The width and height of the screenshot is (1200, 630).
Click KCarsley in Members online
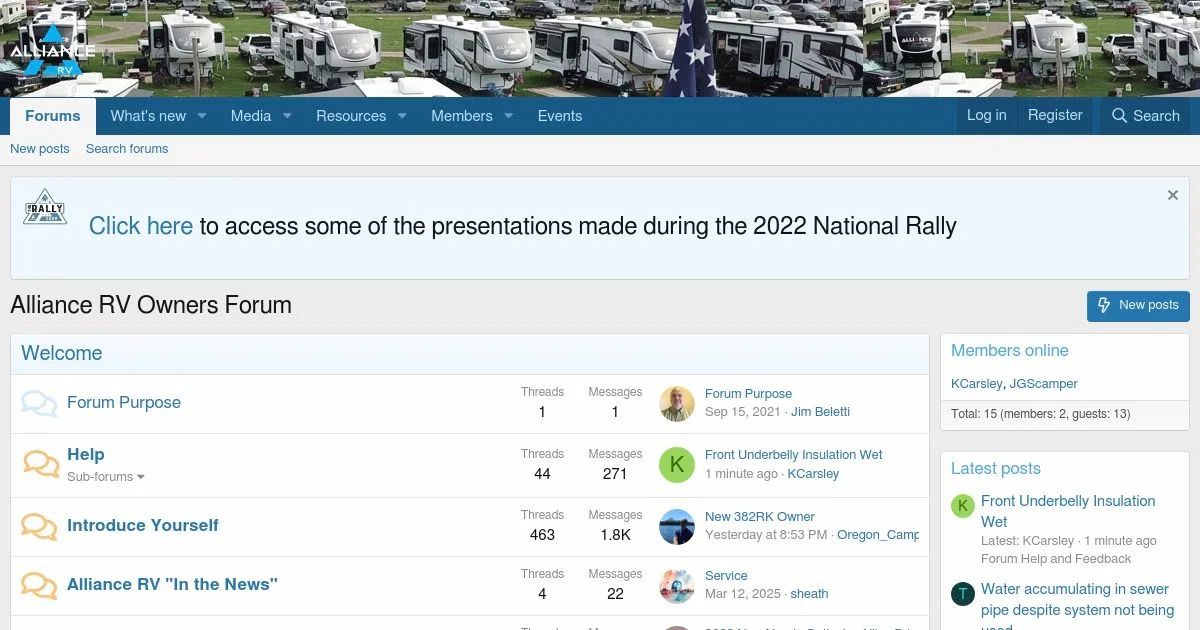pyautogui.click(x=977, y=384)
